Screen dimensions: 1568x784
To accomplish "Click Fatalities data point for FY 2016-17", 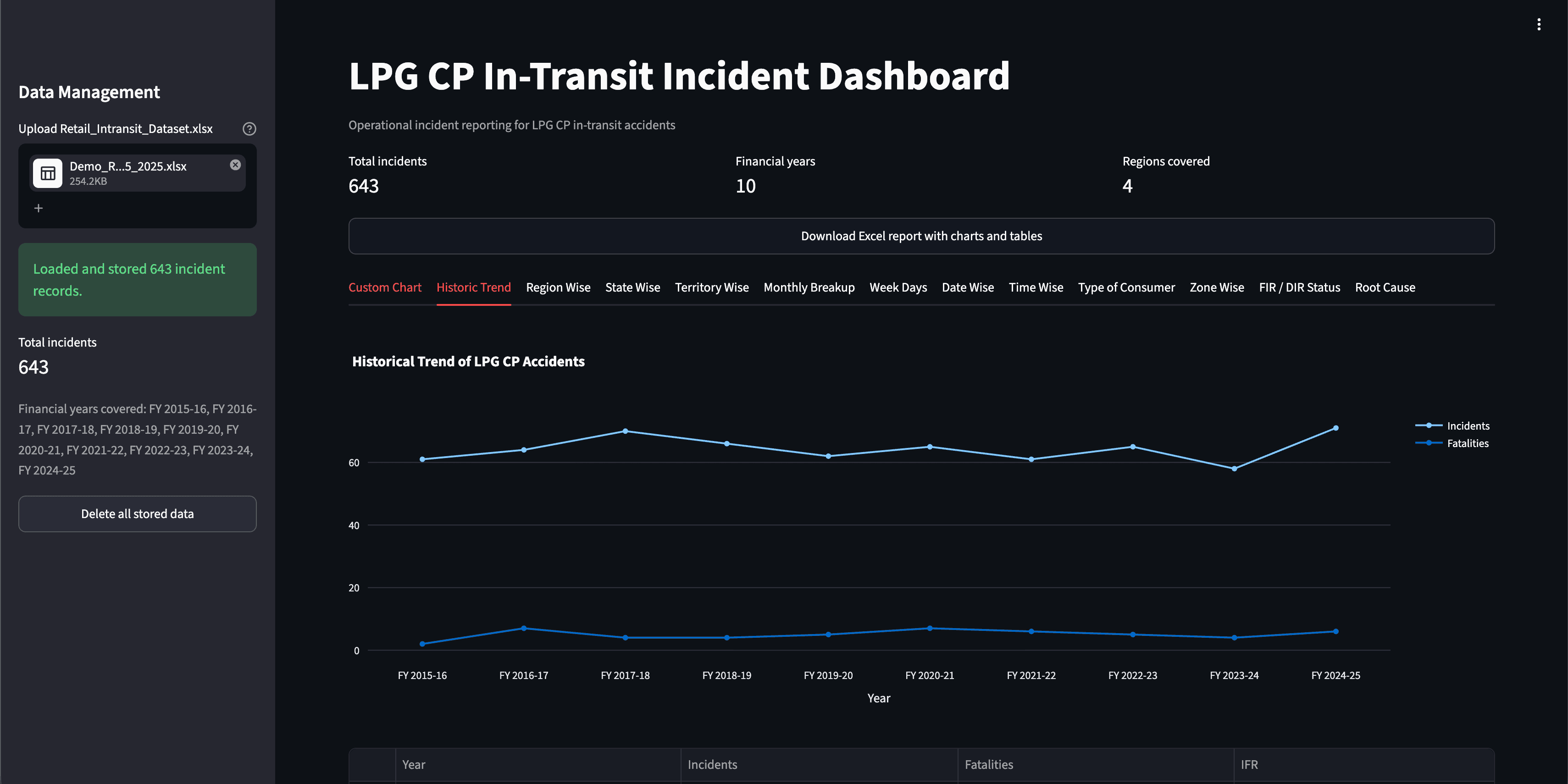I will pos(523,628).
